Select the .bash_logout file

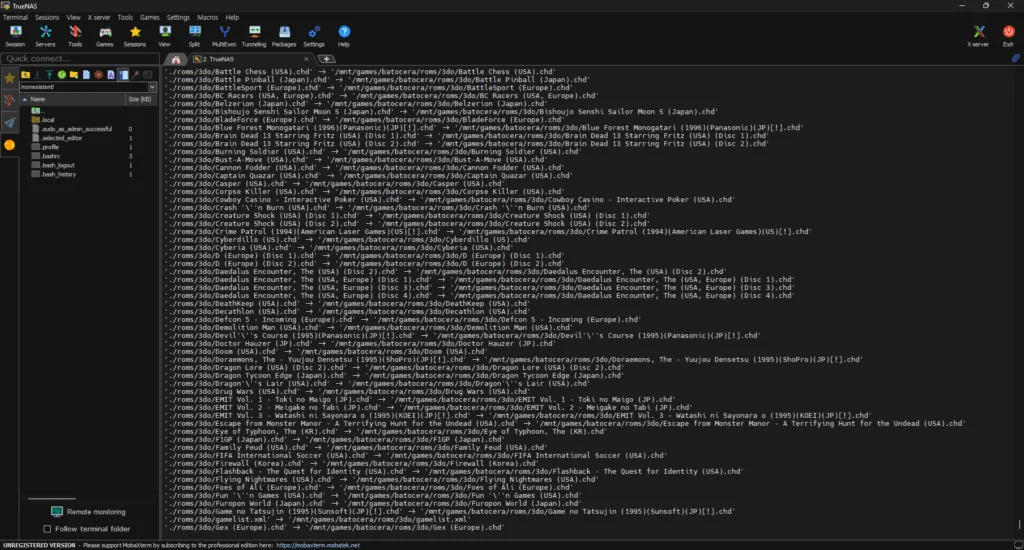53,166
